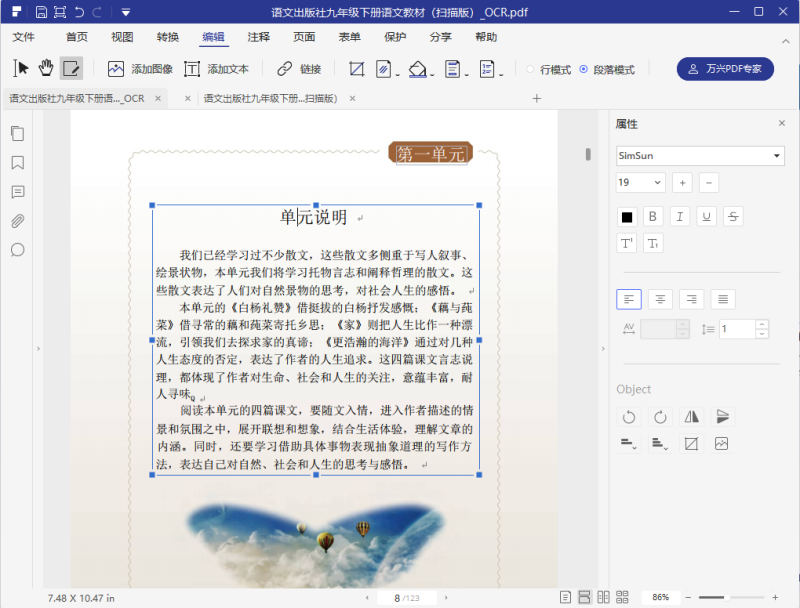This screenshot has width=800, height=608.
Task: Select line mode (行模式) radio button
Action: pos(531,70)
